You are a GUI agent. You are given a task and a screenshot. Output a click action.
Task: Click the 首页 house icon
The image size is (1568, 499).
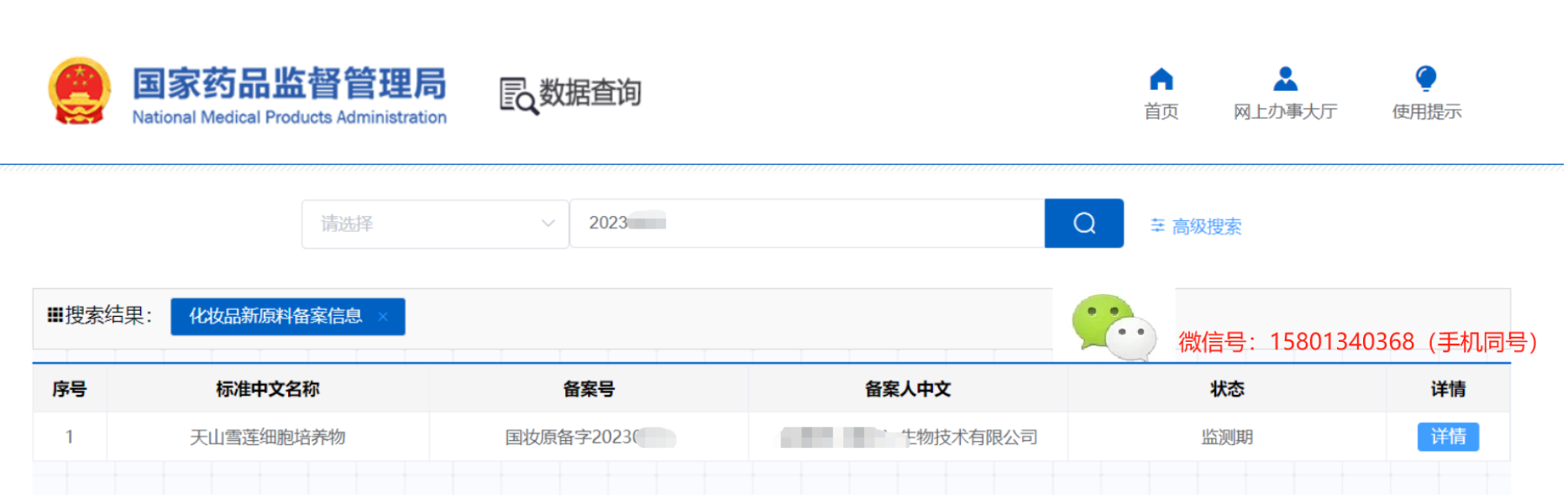point(1161,80)
